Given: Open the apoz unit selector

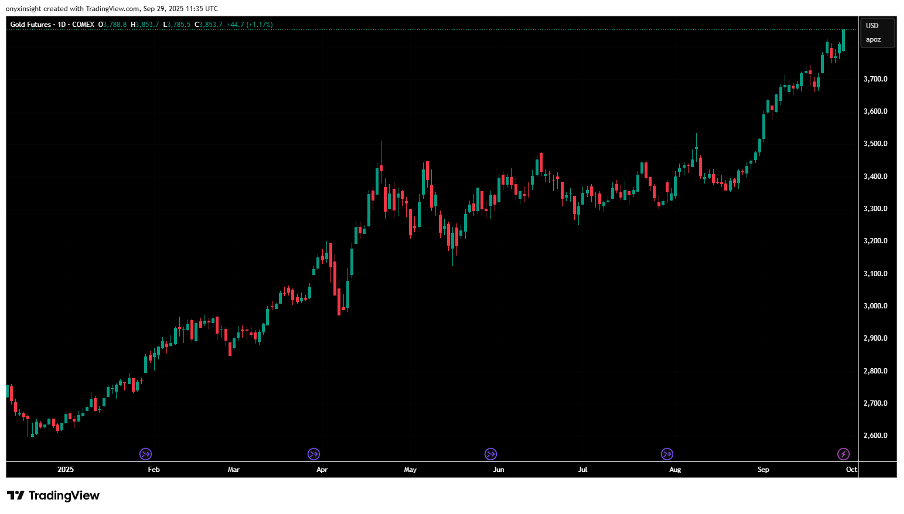Looking at the screenshot, I should pyautogui.click(x=873, y=39).
